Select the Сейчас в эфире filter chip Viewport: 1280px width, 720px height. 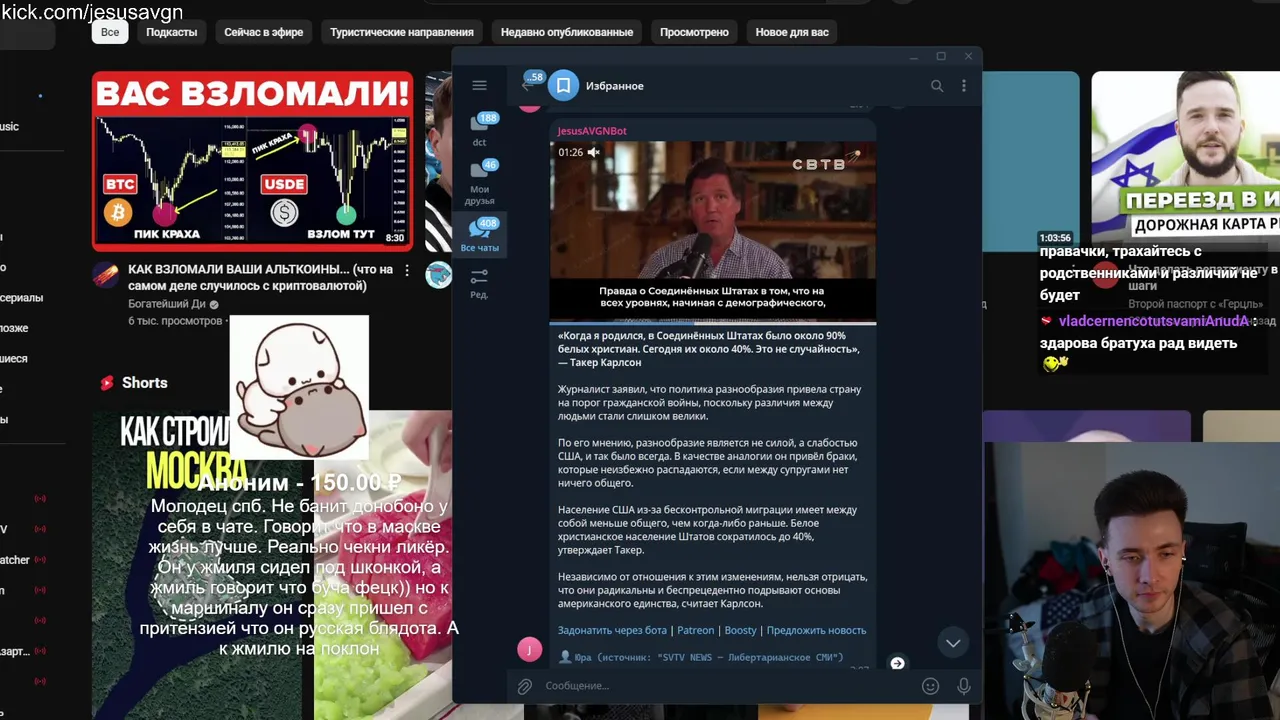(x=264, y=32)
